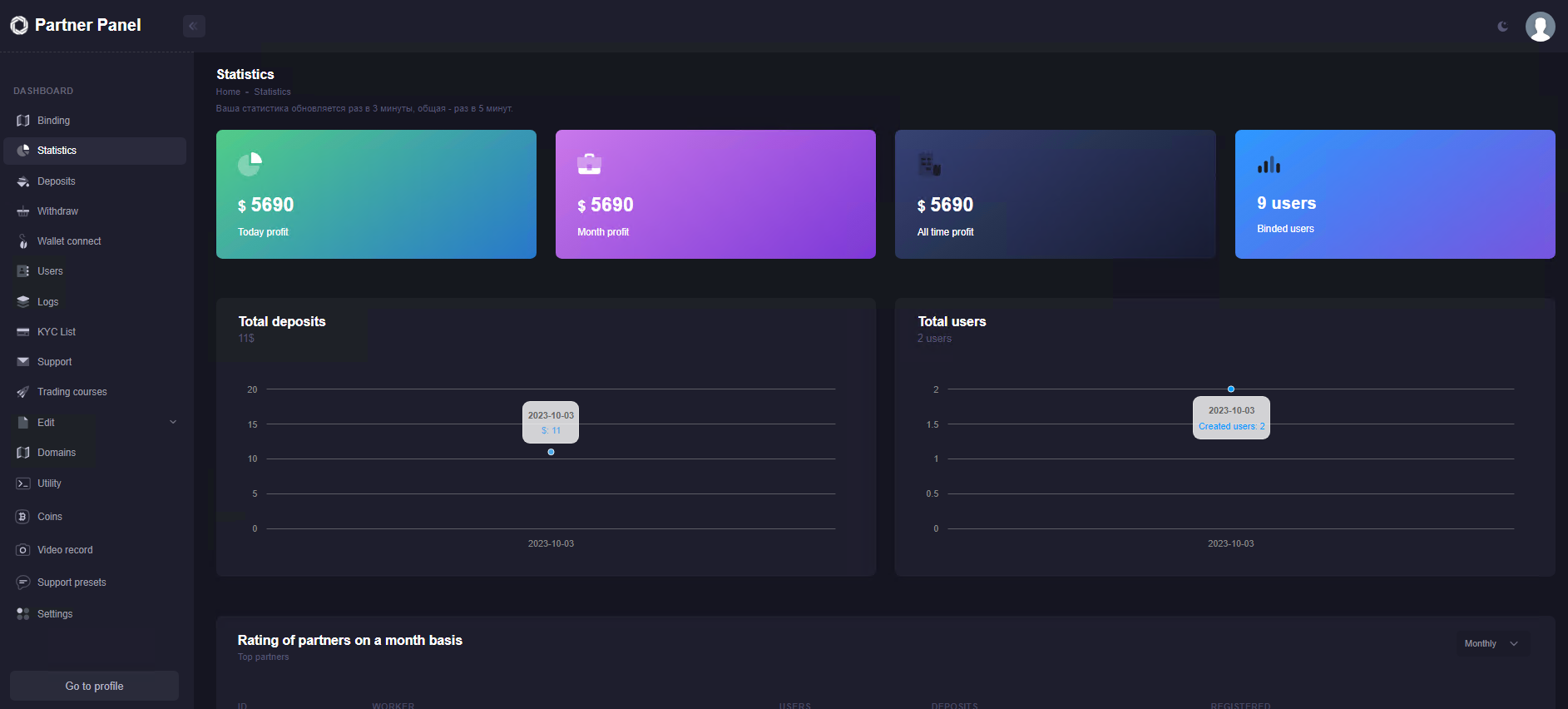Open the Deposits menu item

[x=57, y=181]
